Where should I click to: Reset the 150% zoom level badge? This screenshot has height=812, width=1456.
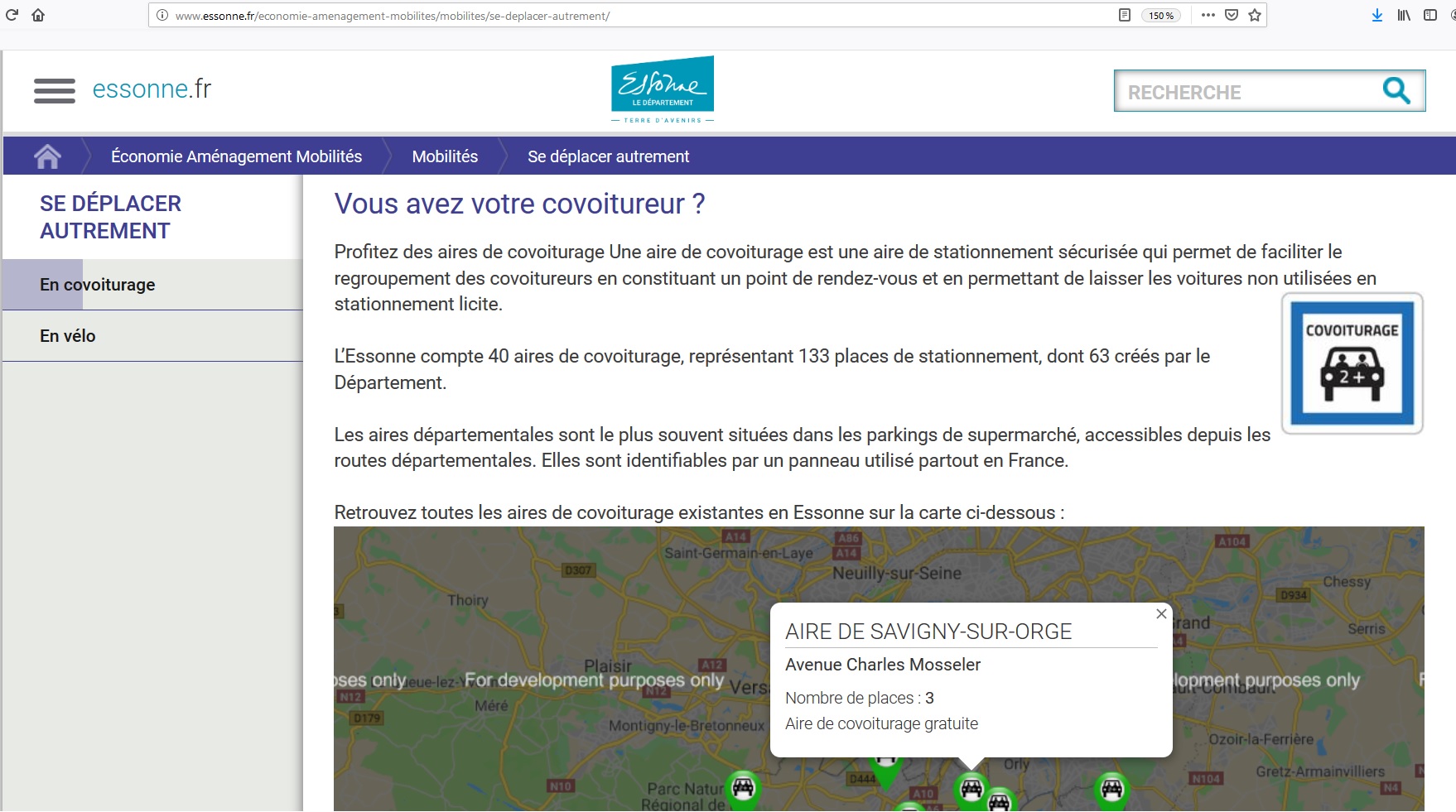[x=1161, y=16]
